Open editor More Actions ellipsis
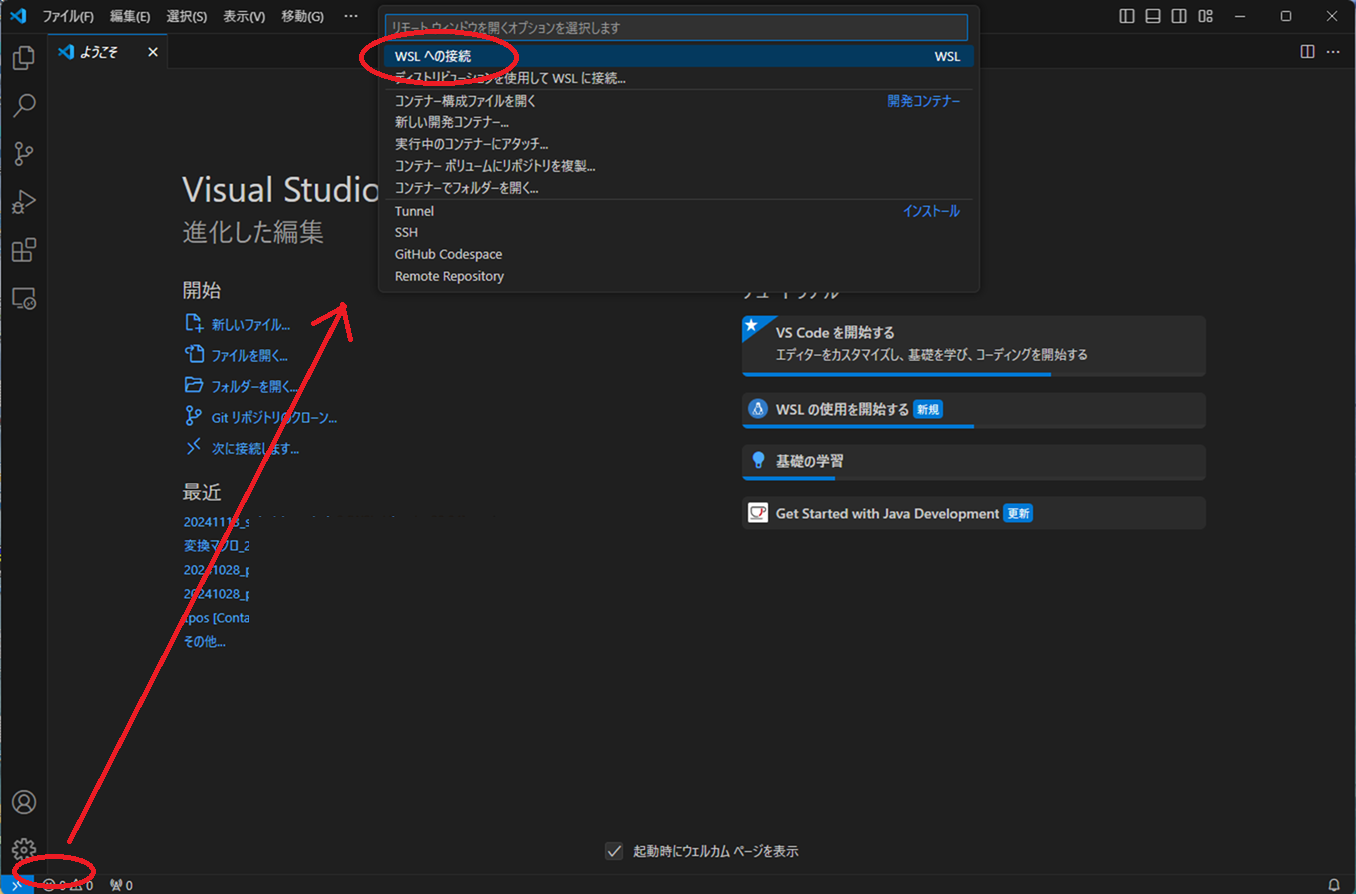The width and height of the screenshot is (1356, 894). tap(1333, 52)
